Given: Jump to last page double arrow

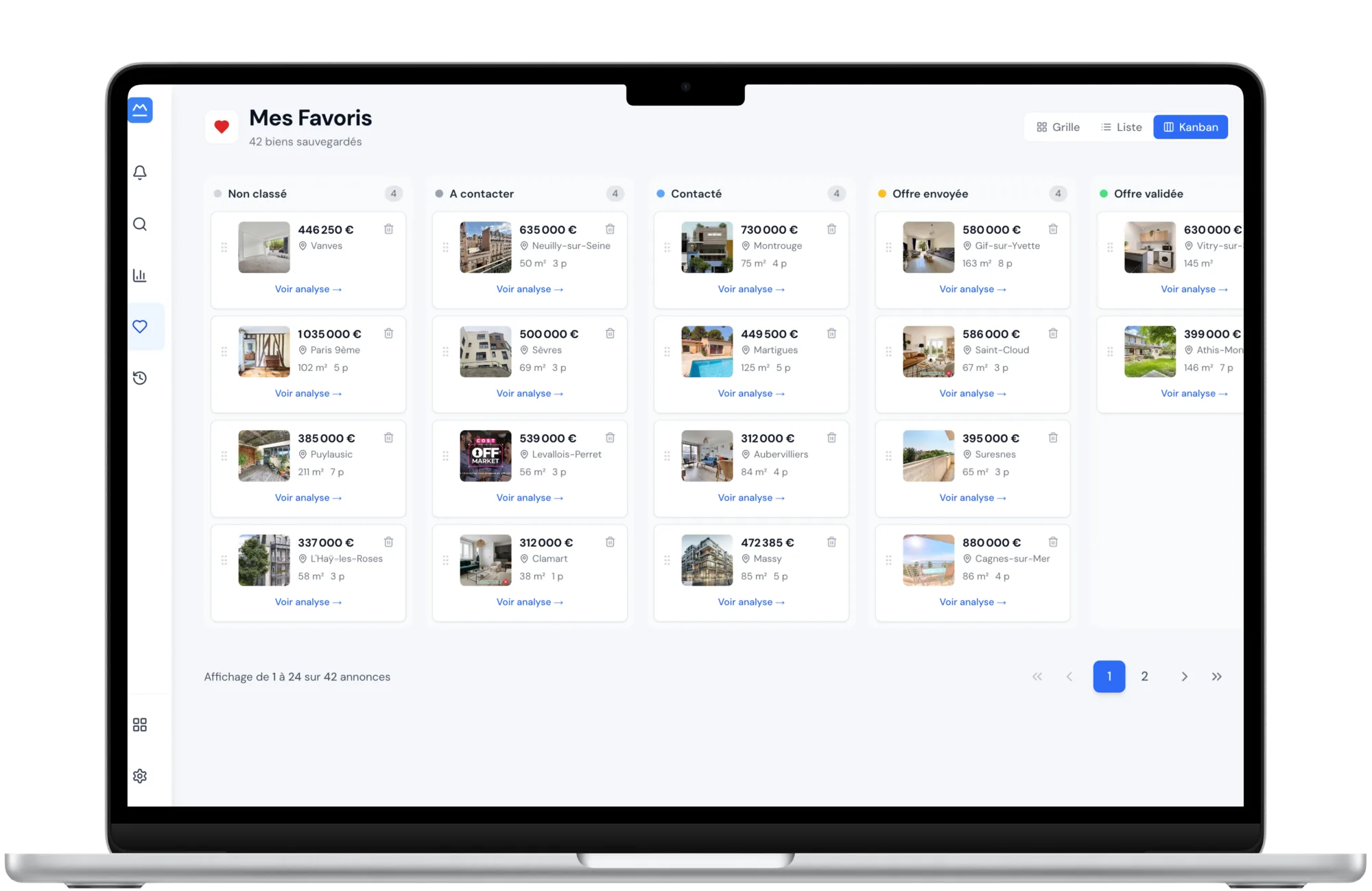Looking at the screenshot, I should click(x=1217, y=677).
